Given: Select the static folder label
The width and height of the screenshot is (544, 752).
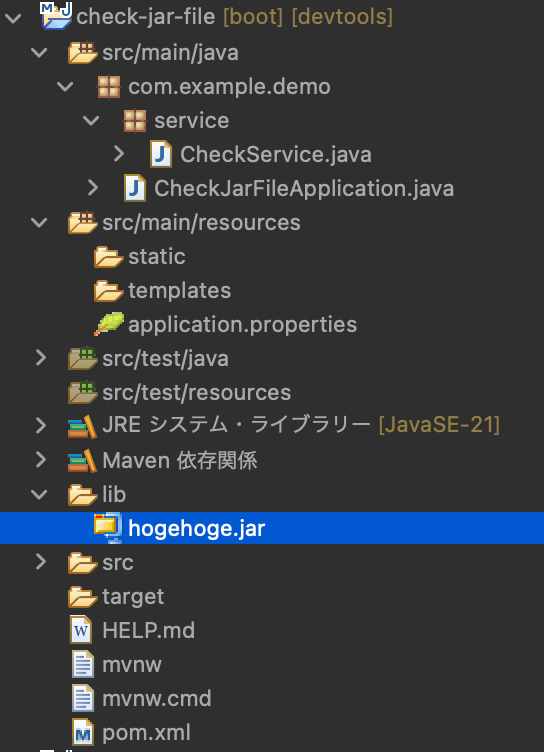Looking at the screenshot, I should click(156, 257).
